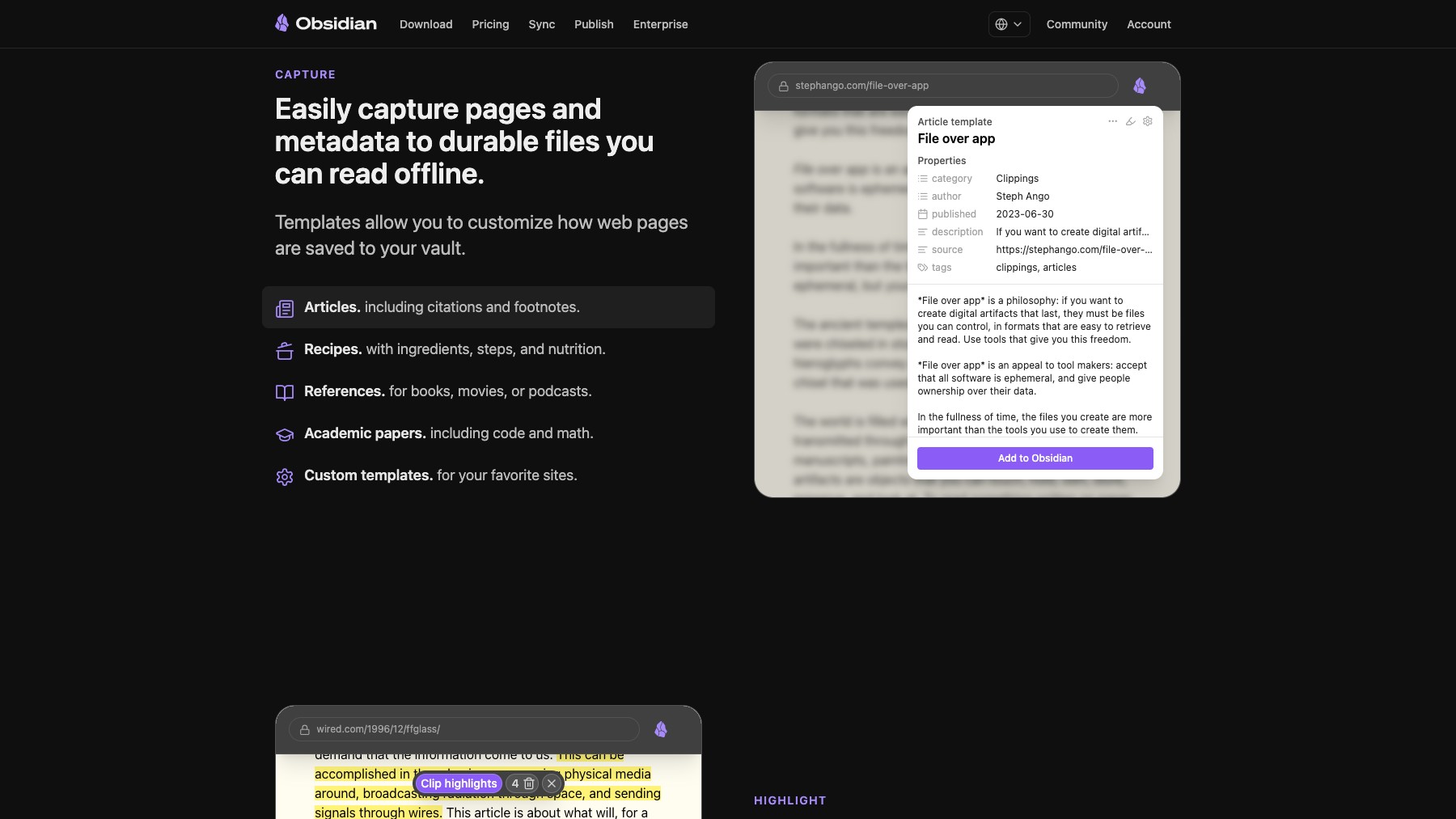Click the Recipes cooking pot icon

point(285,351)
